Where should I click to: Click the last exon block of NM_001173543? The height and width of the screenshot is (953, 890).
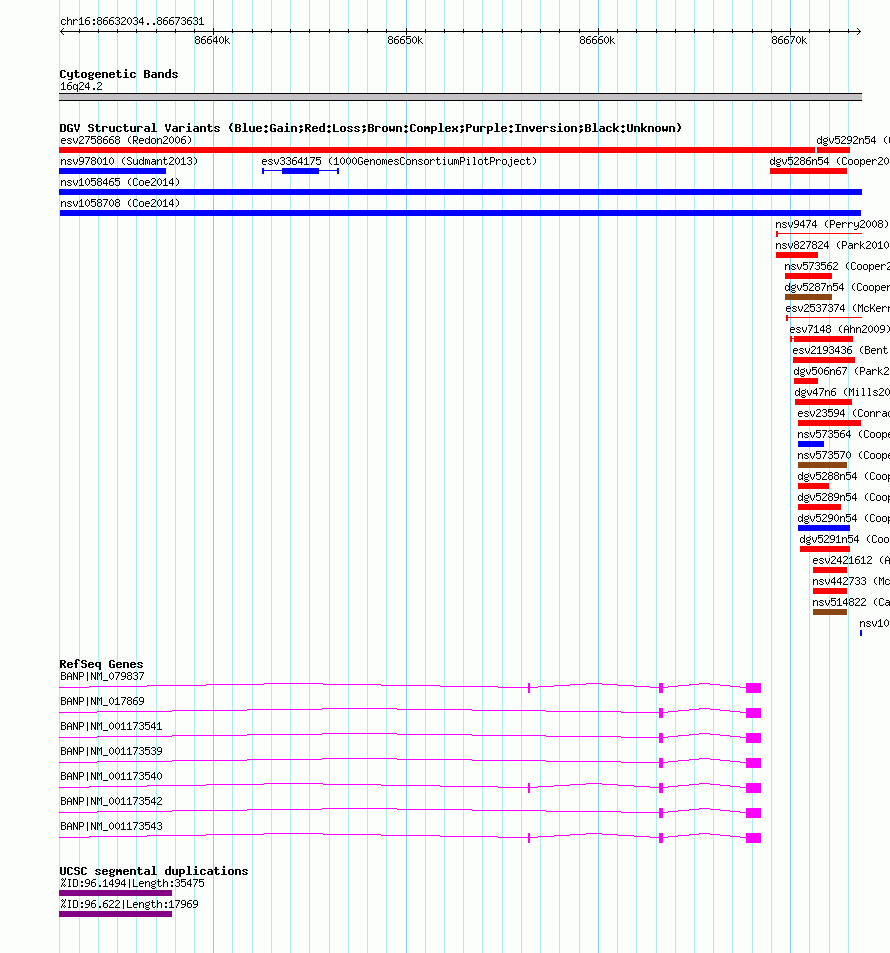(x=753, y=838)
